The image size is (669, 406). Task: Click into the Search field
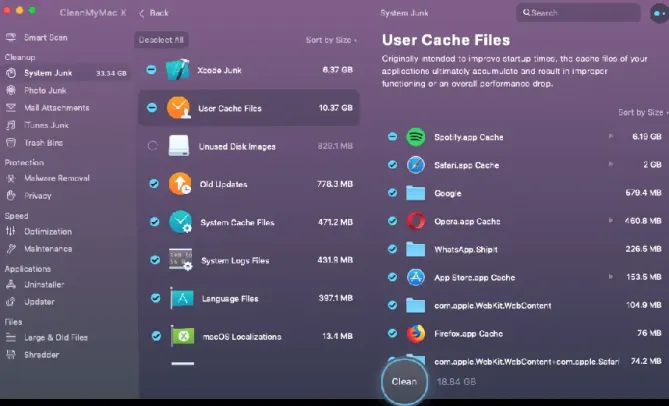click(x=579, y=13)
